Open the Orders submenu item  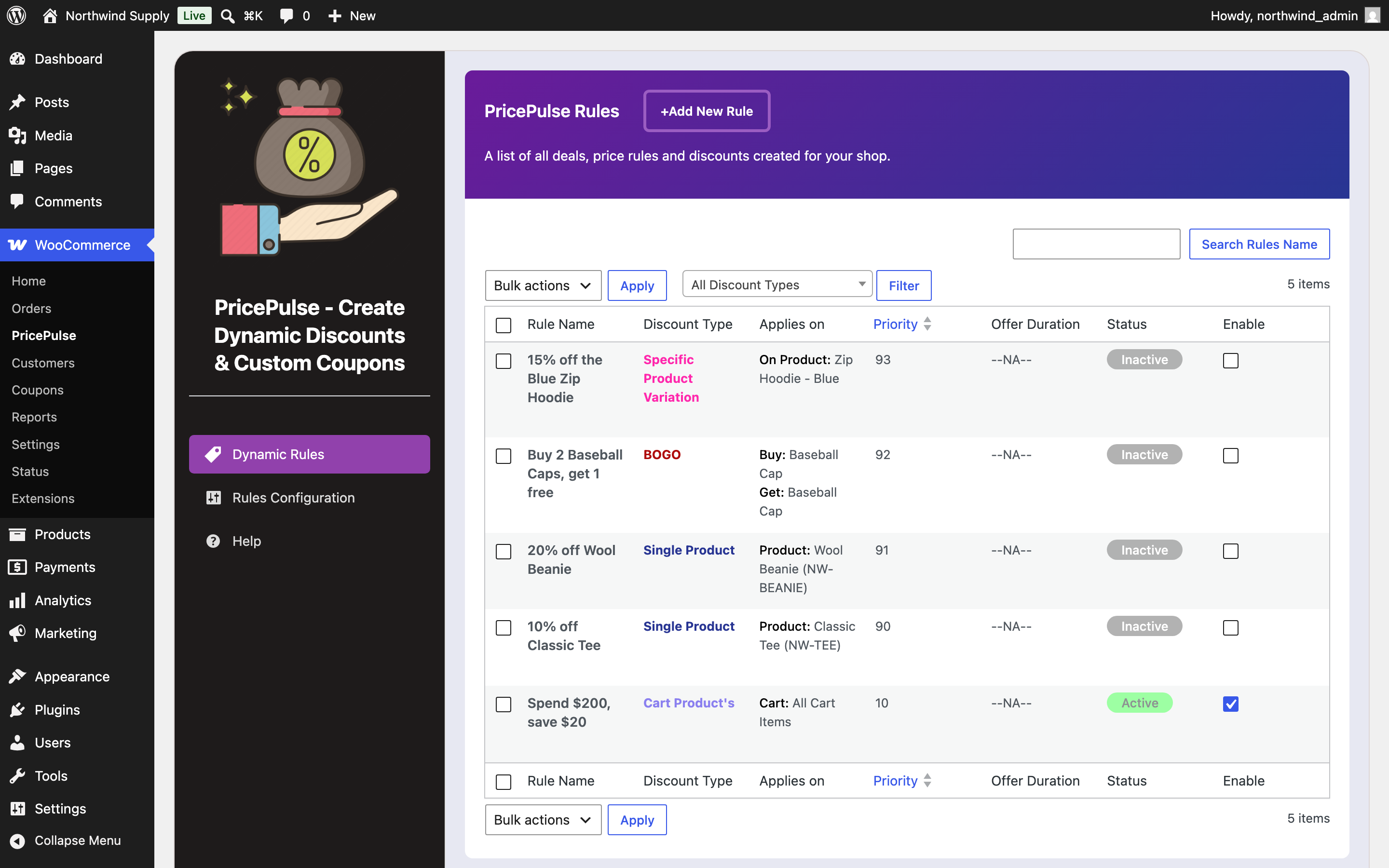(x=31, y=308)
